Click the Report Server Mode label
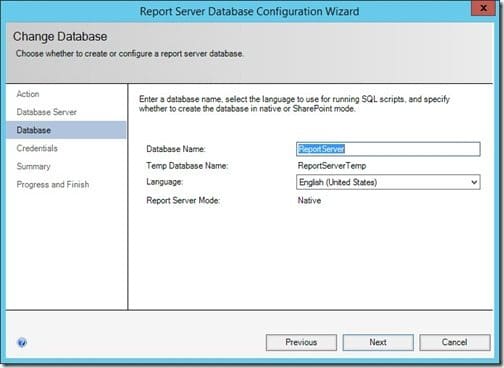The width and height of the screenshot is (504, 368). pos(183,201)
